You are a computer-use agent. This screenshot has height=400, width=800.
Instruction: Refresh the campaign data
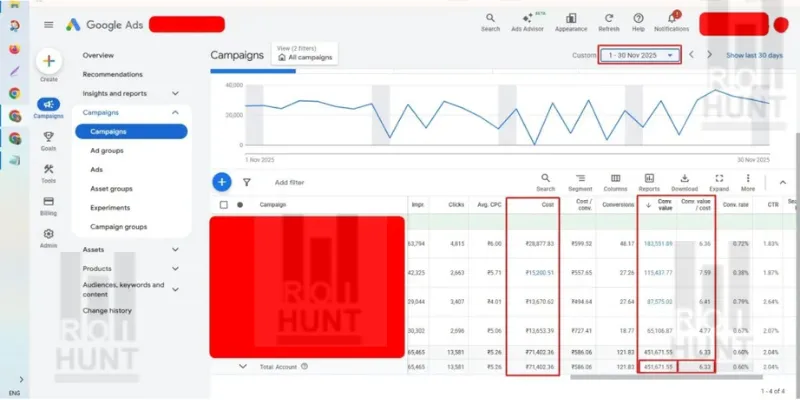(x=609, y=23)
